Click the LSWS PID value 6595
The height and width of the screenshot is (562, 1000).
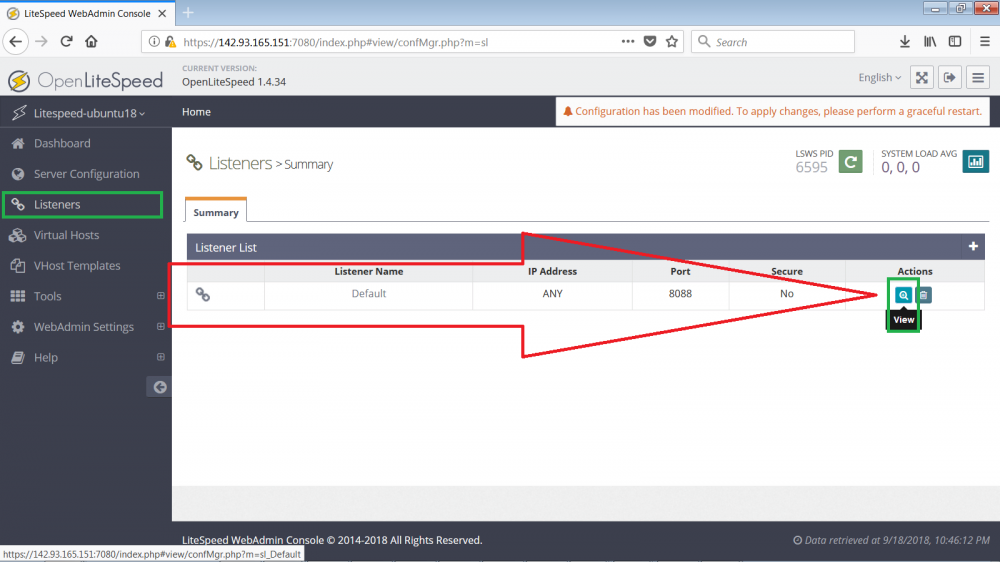tap(811, 167)
